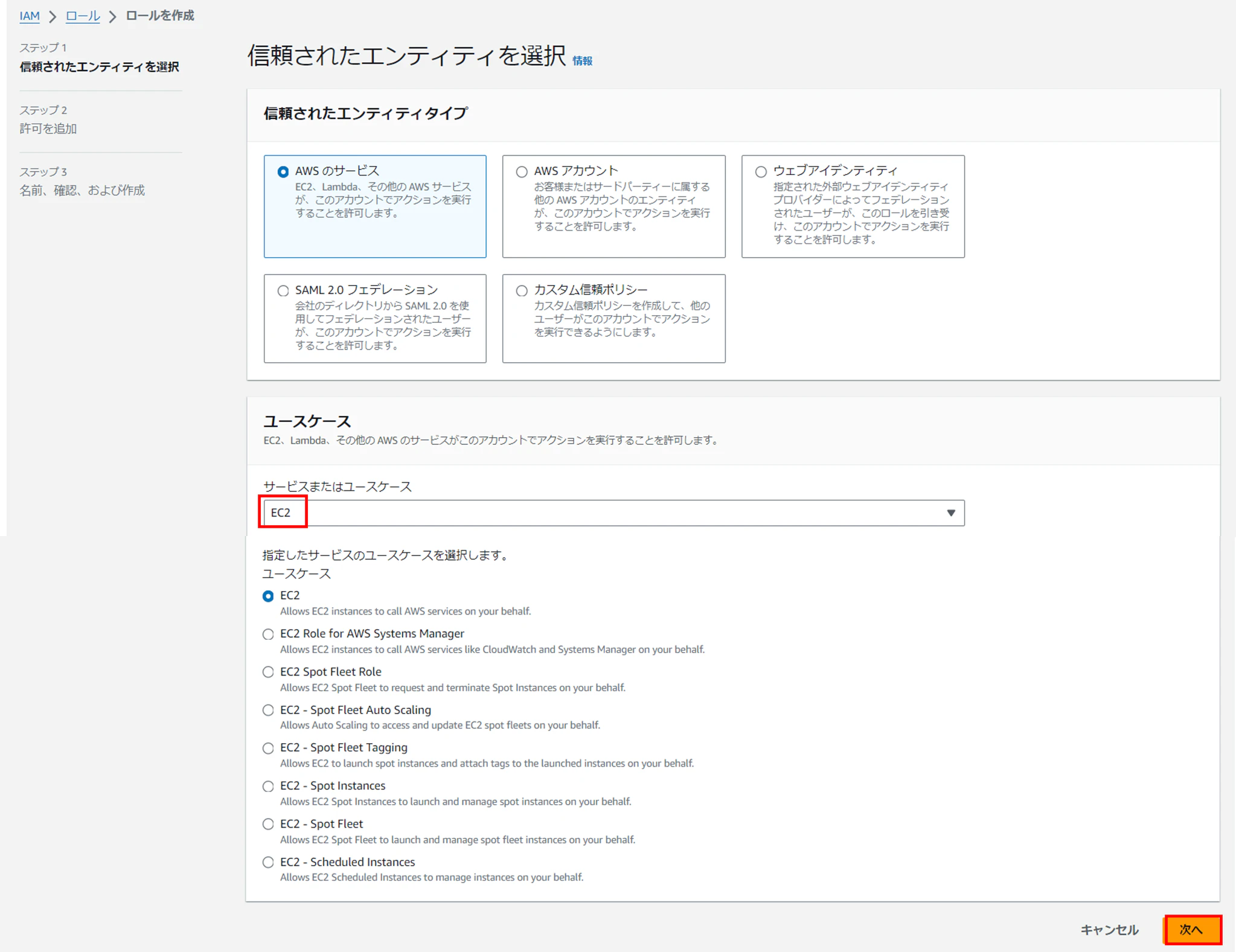Open the IAM breadcrumb link
Image resolution: width=1236 pixels, height=952 pixels.
pos(30,16)
